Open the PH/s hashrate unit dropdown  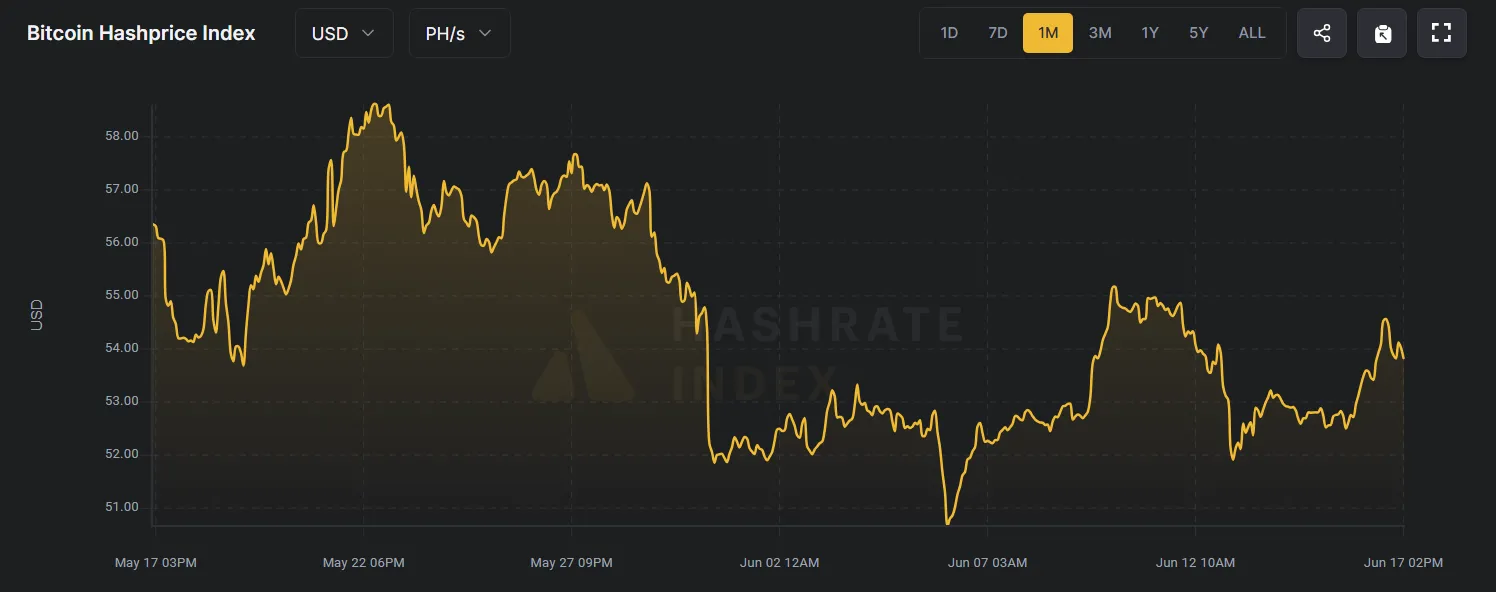459,32
